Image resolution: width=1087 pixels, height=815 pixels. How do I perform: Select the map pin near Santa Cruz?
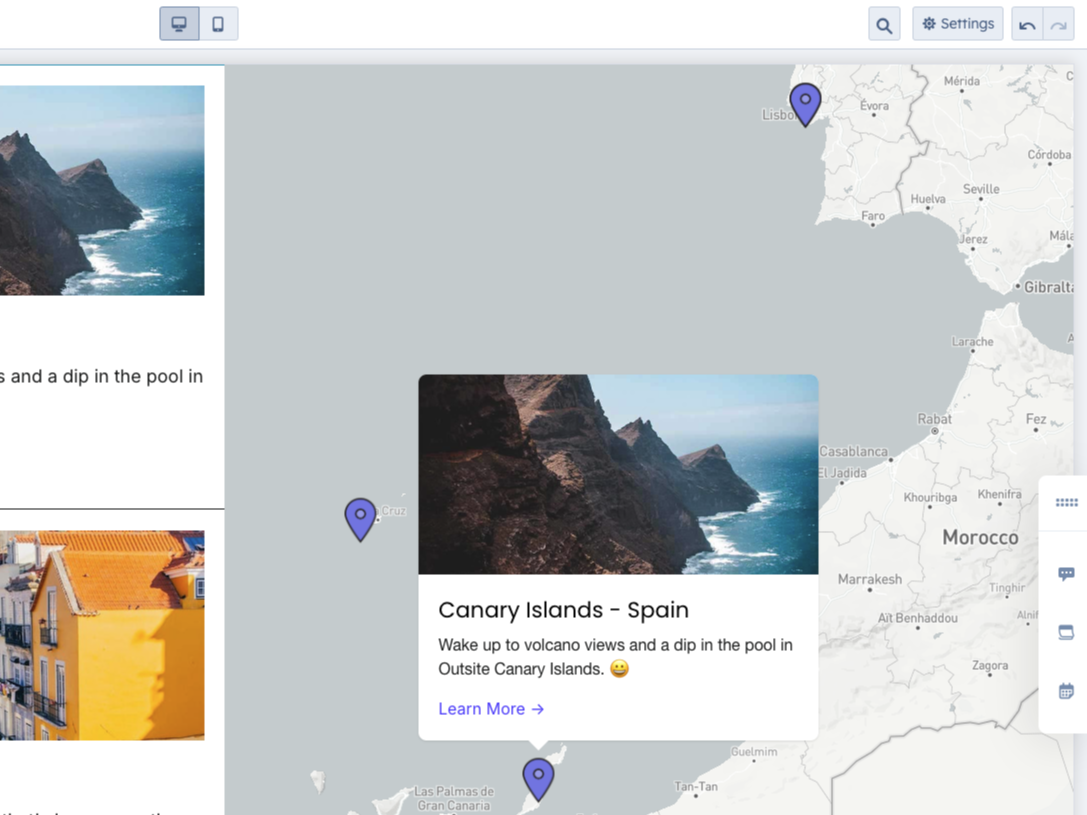(x=360, y=517)
